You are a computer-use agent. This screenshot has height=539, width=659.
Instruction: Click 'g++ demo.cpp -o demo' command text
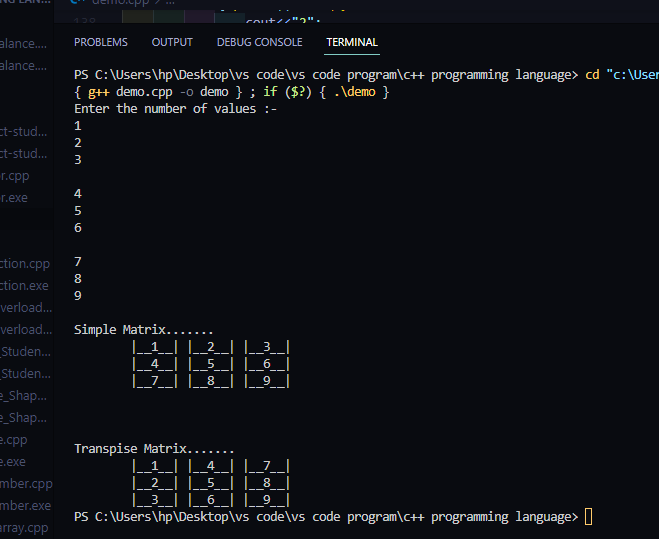tap(158, 92)
